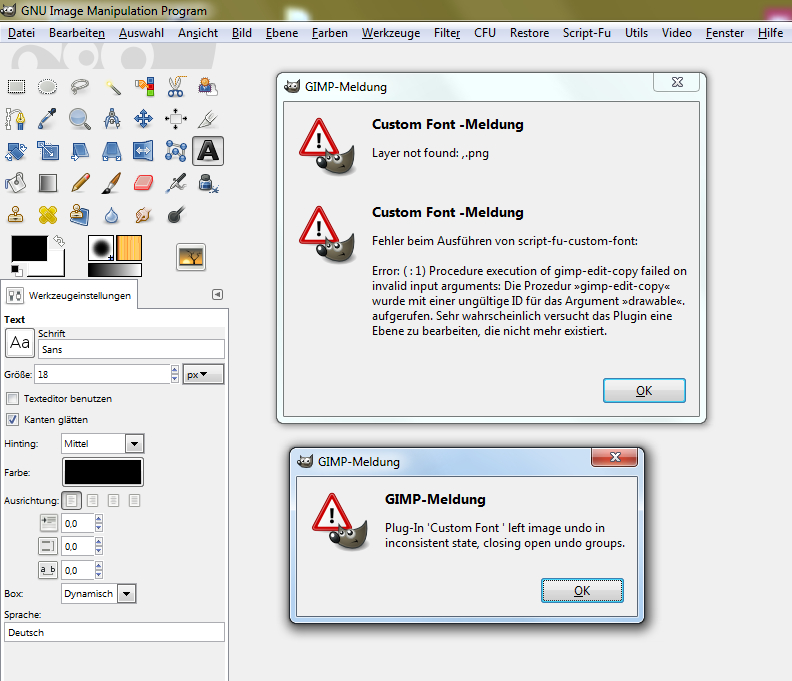Select the Pencil tool
Image resolution: width=792 pixels, height=681 pixels.
click(80, 182)
